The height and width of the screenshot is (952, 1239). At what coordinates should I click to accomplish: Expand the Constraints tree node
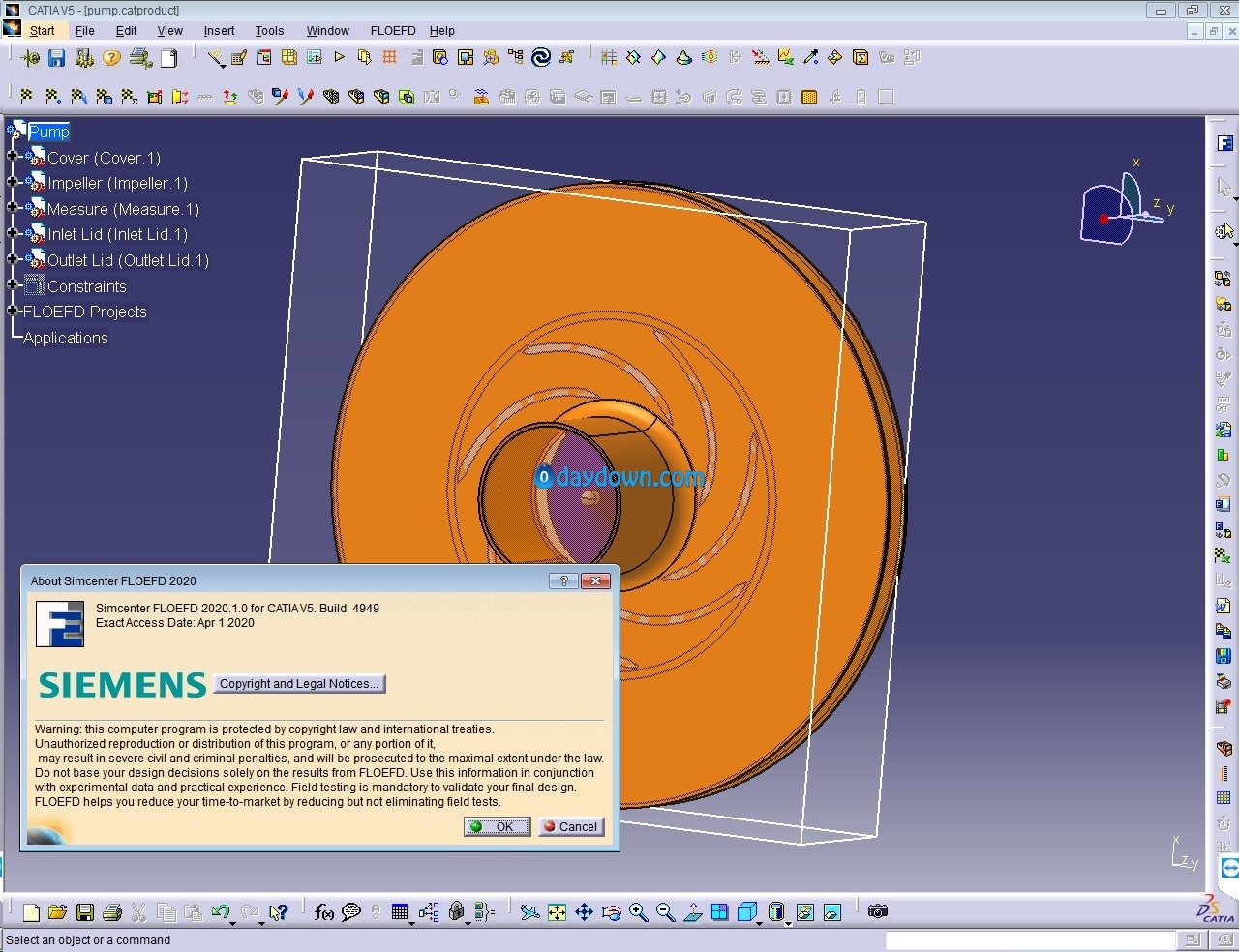tap(13, 284)
